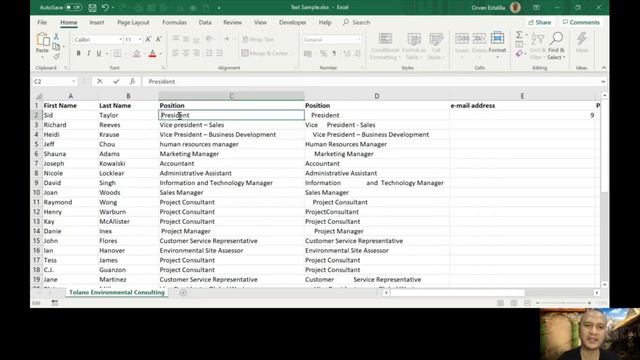Click the Comments button
640x360 pixels.
[581, 22]
